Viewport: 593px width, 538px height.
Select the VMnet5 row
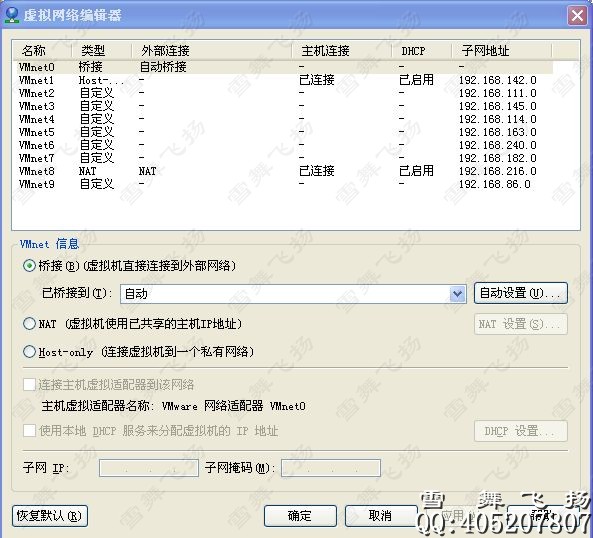[x=283, y=132]
